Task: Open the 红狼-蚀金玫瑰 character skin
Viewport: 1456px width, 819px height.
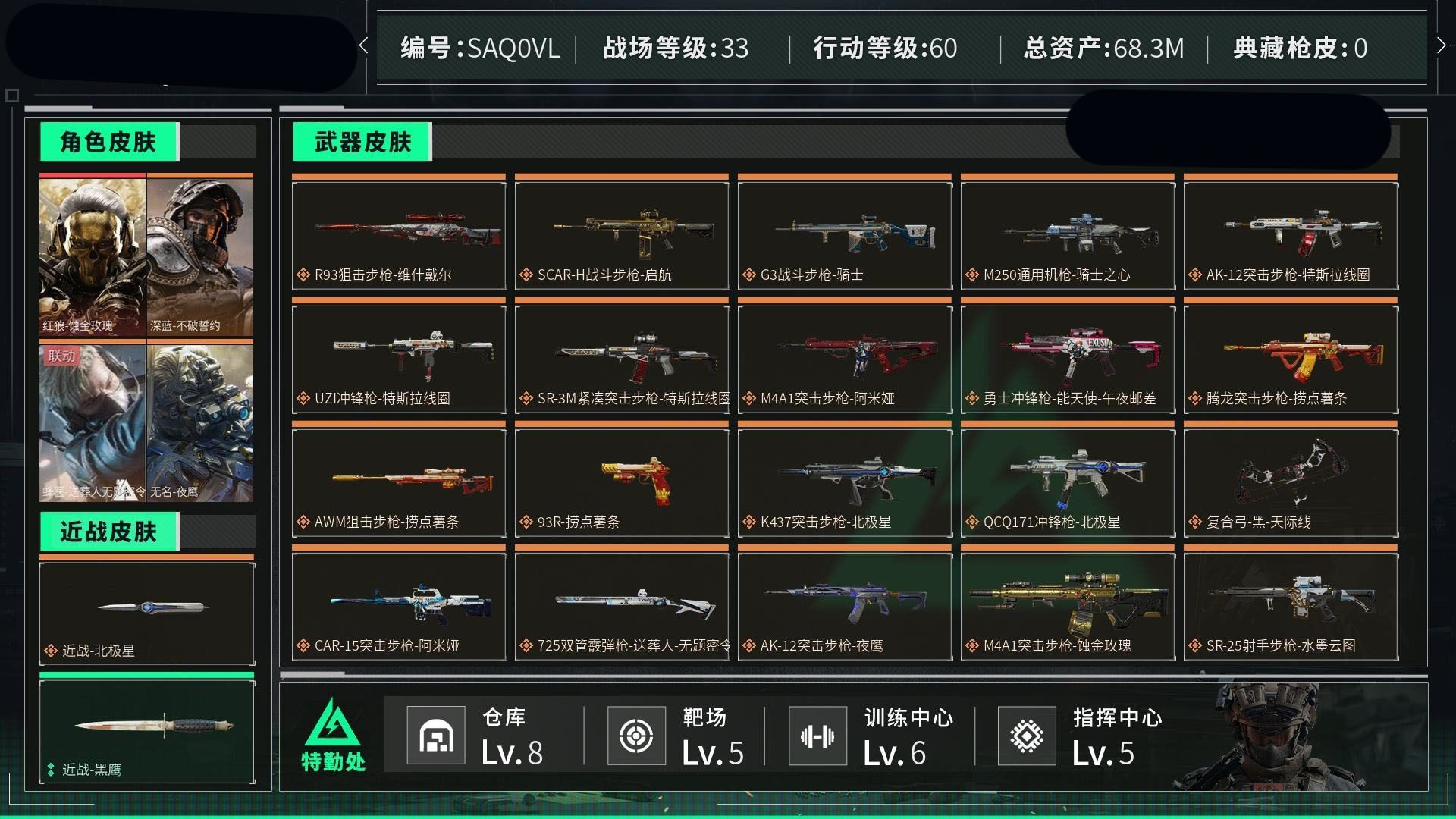Action: 93,255
